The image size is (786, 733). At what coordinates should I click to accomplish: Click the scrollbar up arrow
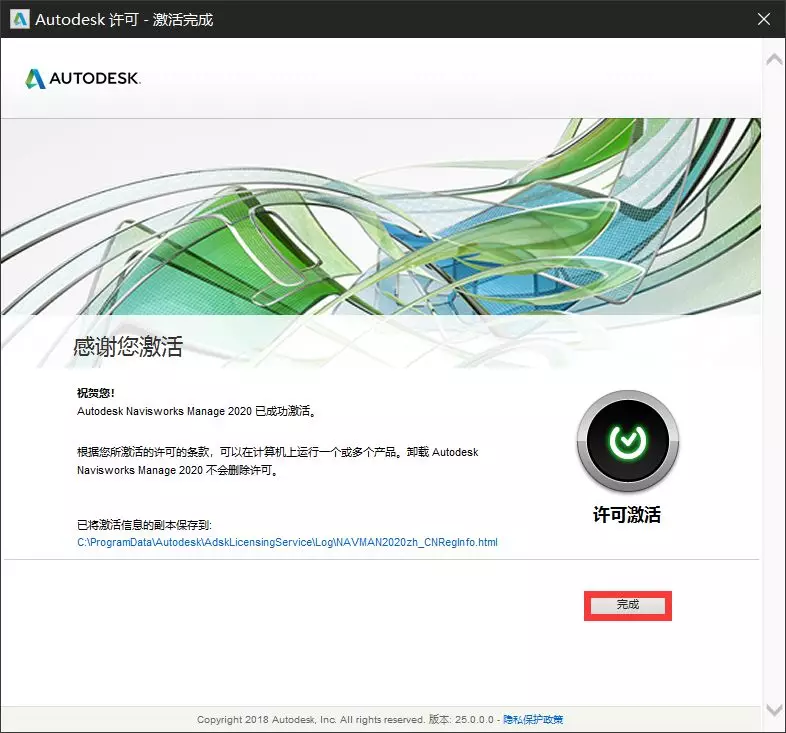(774, 60)
